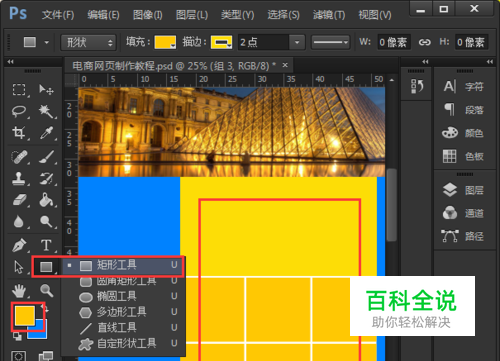Screen dimensions: 500x361
Task: Select the Hand tool
Action: click(19, 291)
